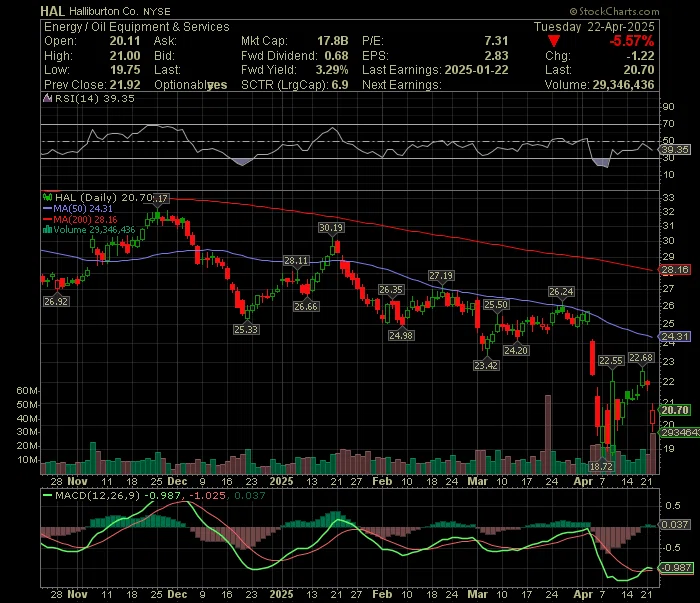The image size is (700, 603).
Task: Click the NYSE exchange label
Action: point(157,12)
